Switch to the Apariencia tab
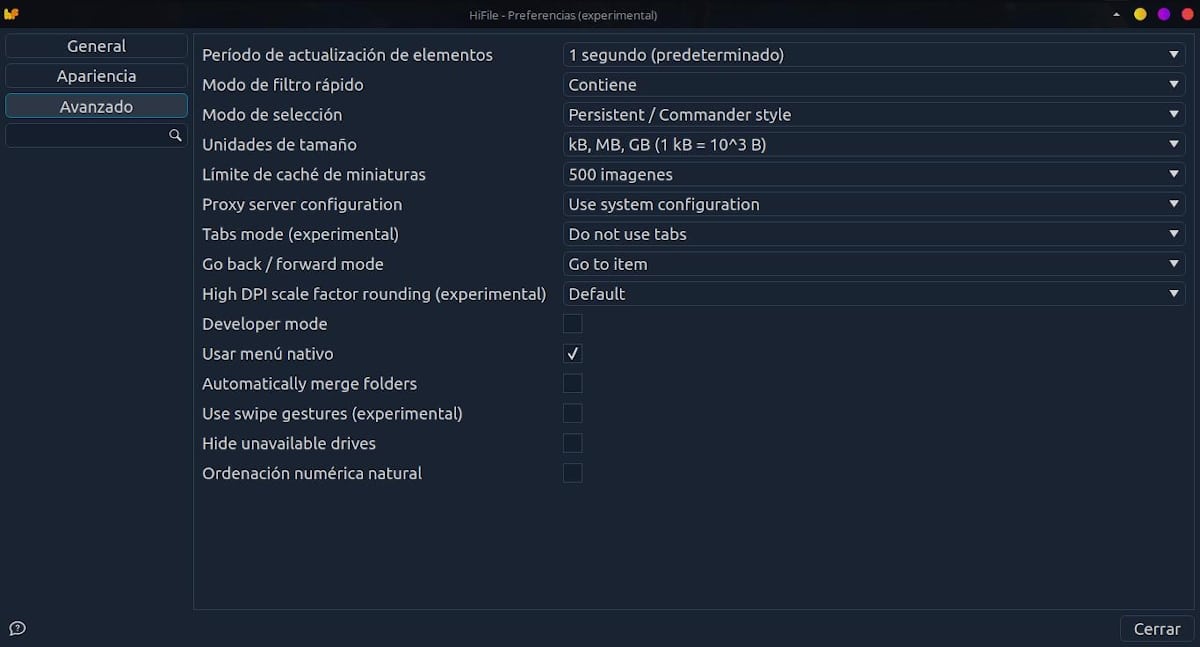This screenshot has height=647, width=1200. click(96, 76)
